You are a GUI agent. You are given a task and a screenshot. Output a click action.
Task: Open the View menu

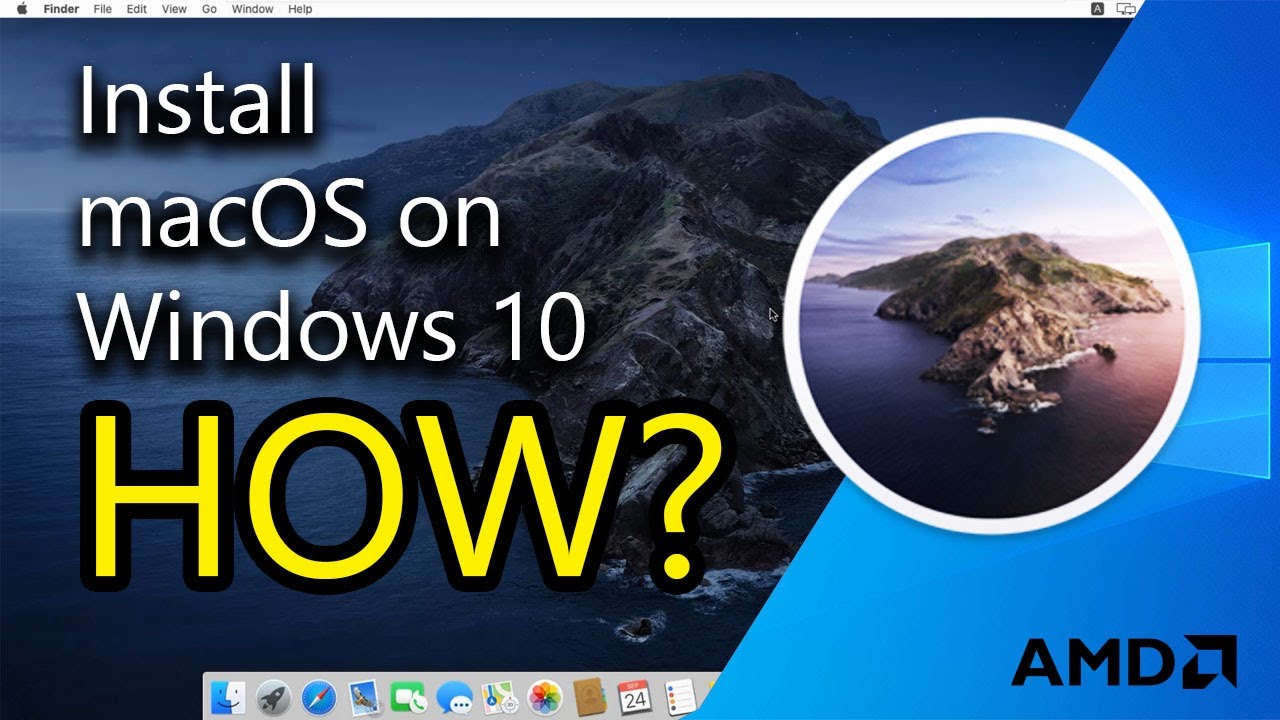click(x=174, y=9)
